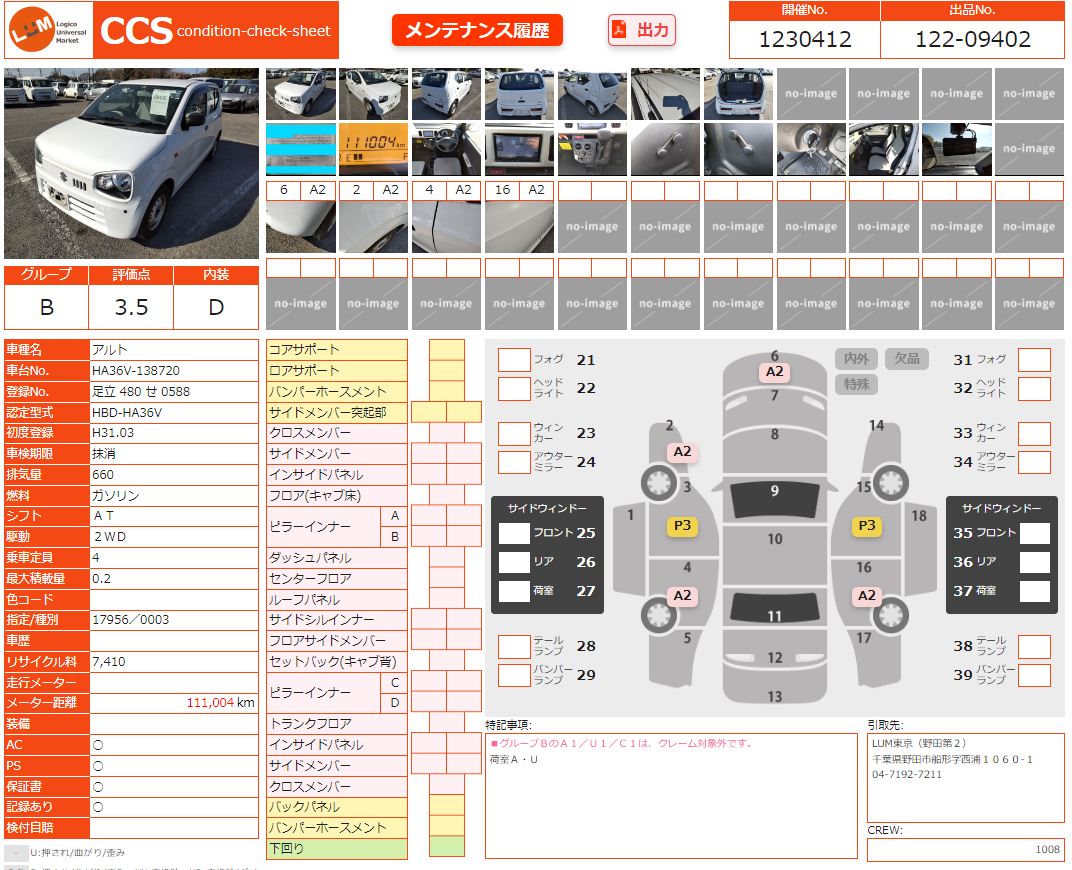
Task: Select the right-side P3 damage marker
Action: coord(866,525)
